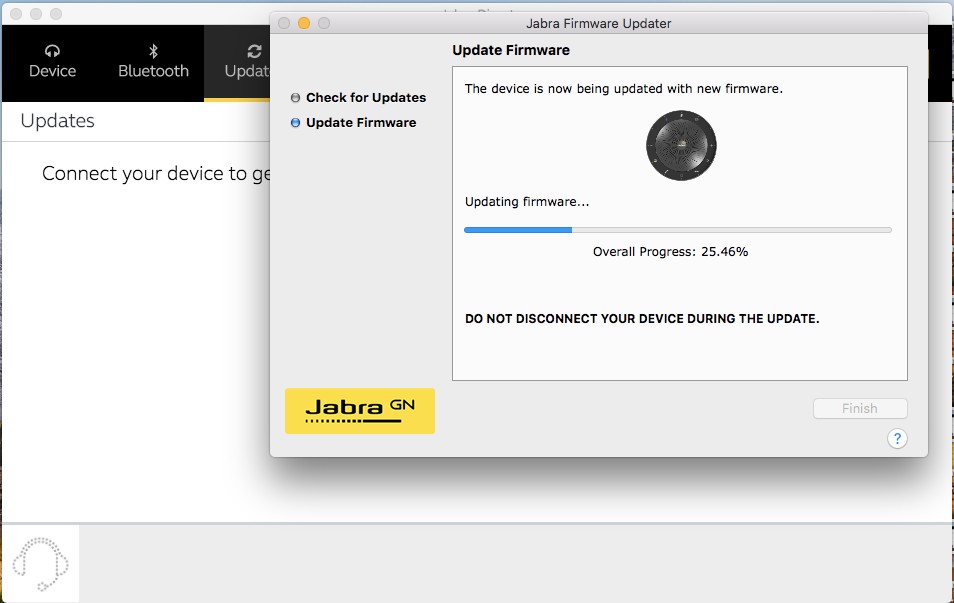Click the refresh arrows icon above Updates
Image resolution: width=954 pixels, height=603 pixels.
(254, 51)
